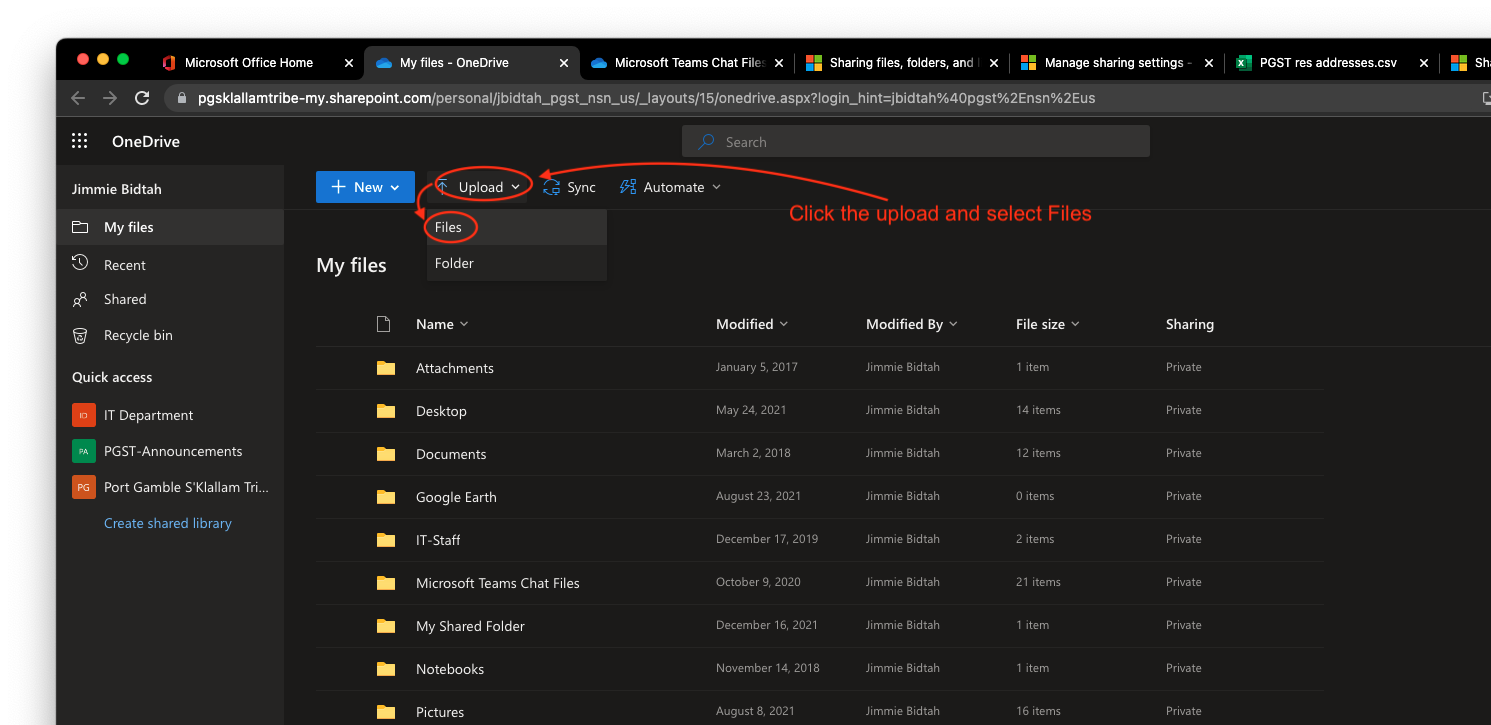Open the New dropdown button
The height and width of the screenshot is (725, 1491).
tap(365, 187)
